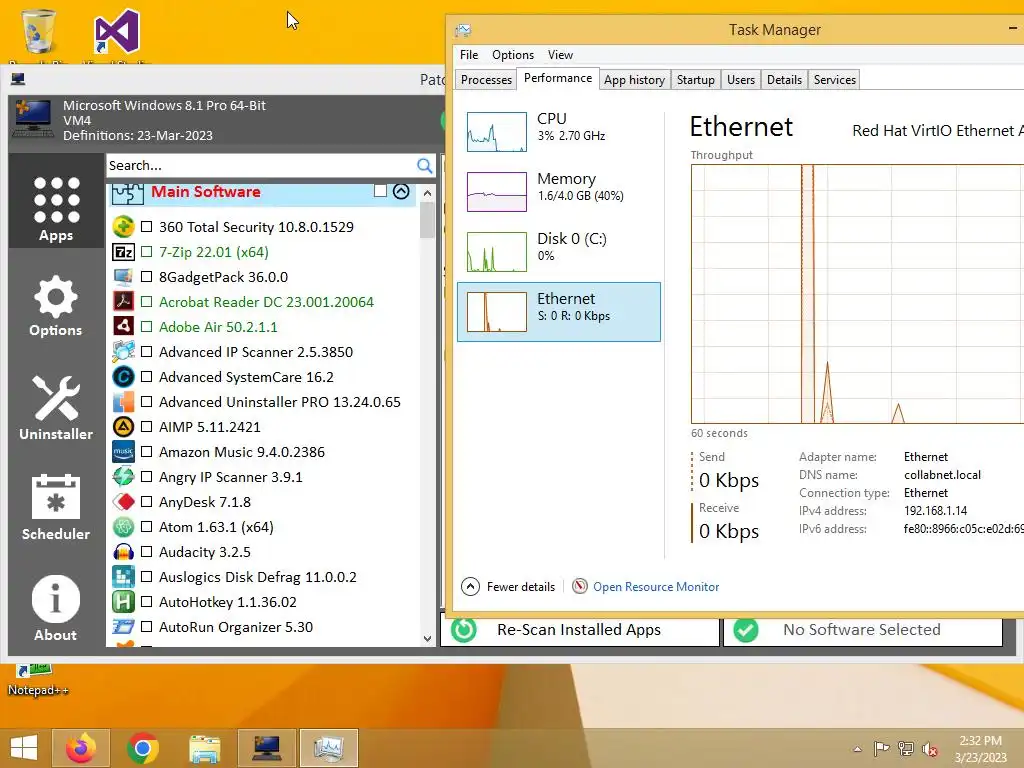1024x768 pixels.
Task: Click the Auslogics Disk Defrag icon
Action: coord(123,577)
